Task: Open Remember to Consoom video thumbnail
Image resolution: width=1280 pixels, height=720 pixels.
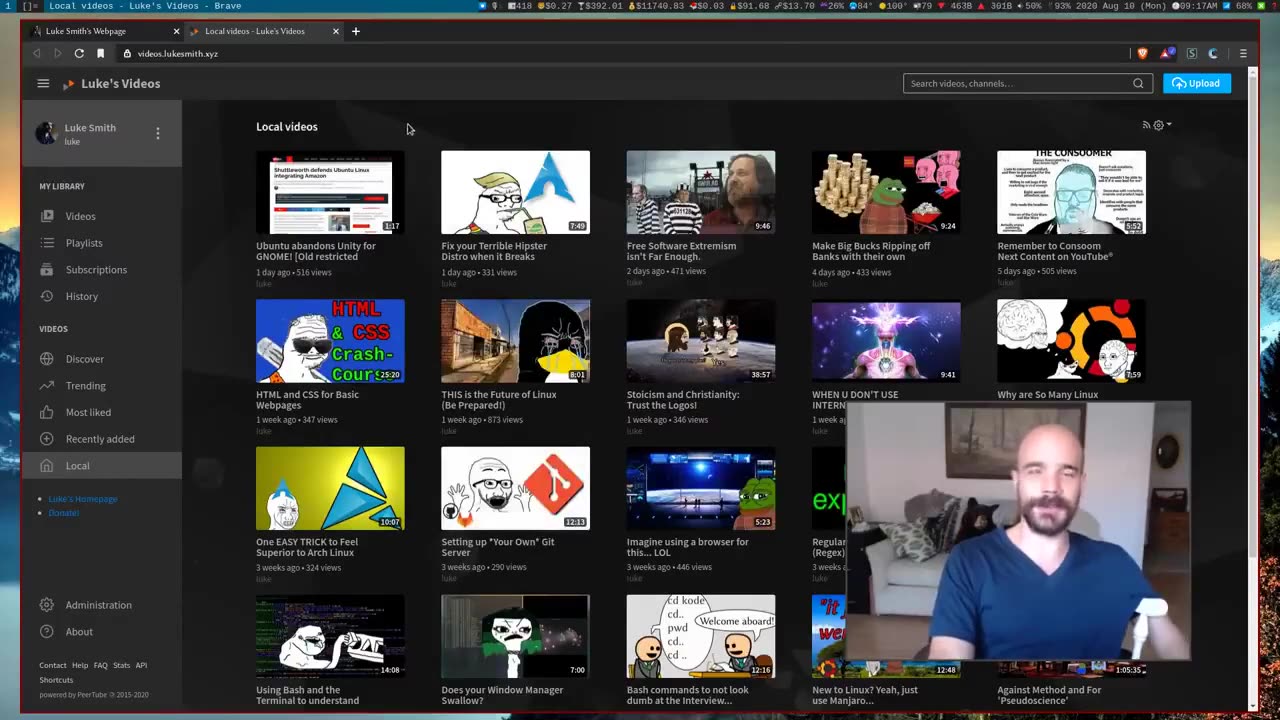Action: [1071, 192]
